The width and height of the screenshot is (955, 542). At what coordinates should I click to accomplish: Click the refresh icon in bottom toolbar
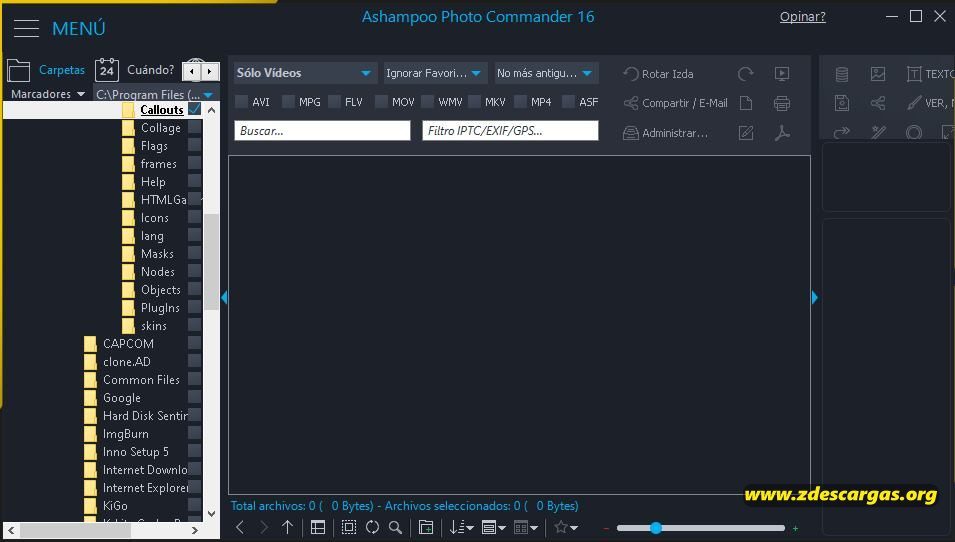(x=372, y=527)
